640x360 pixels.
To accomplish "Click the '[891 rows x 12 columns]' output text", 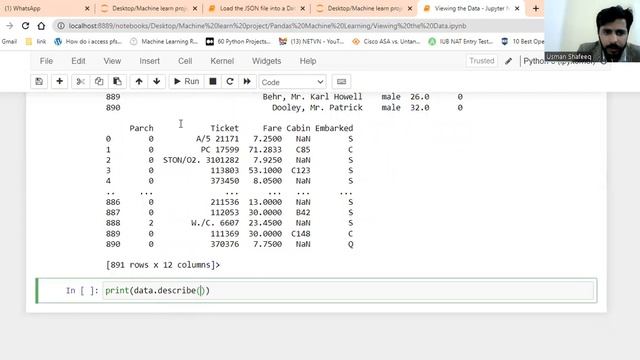I will [x=162, y=265].
